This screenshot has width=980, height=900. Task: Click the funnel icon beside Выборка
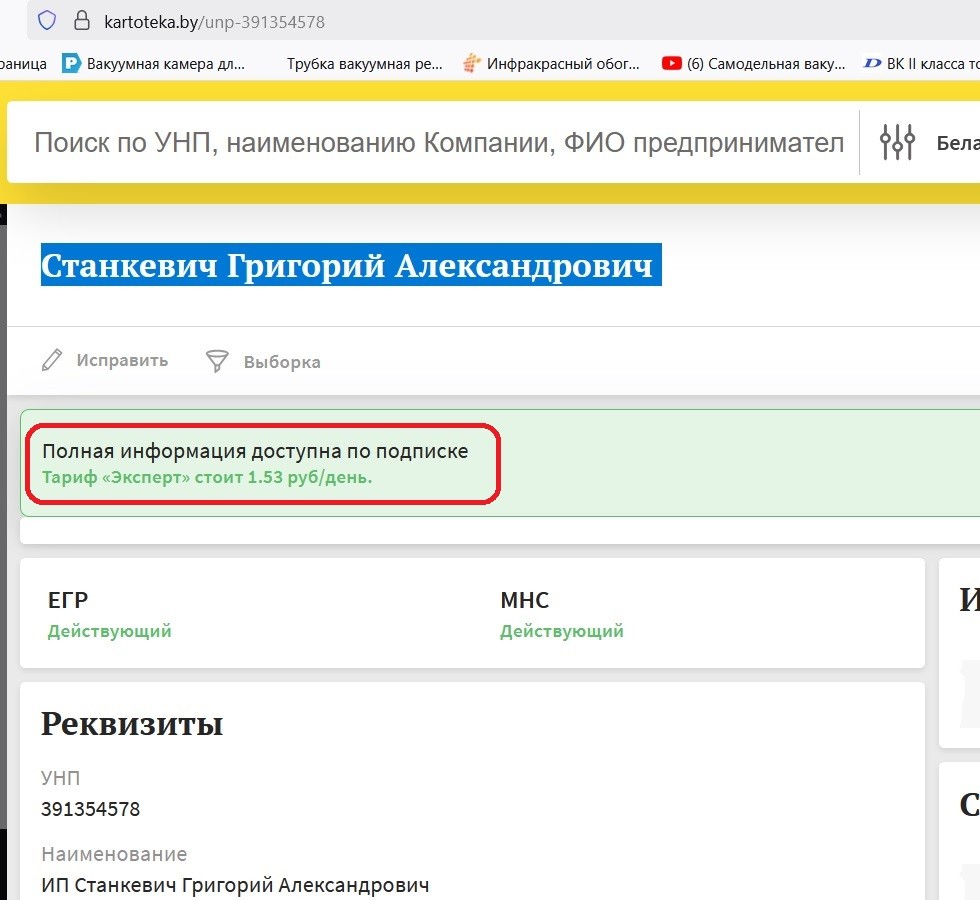pos(217,361)
